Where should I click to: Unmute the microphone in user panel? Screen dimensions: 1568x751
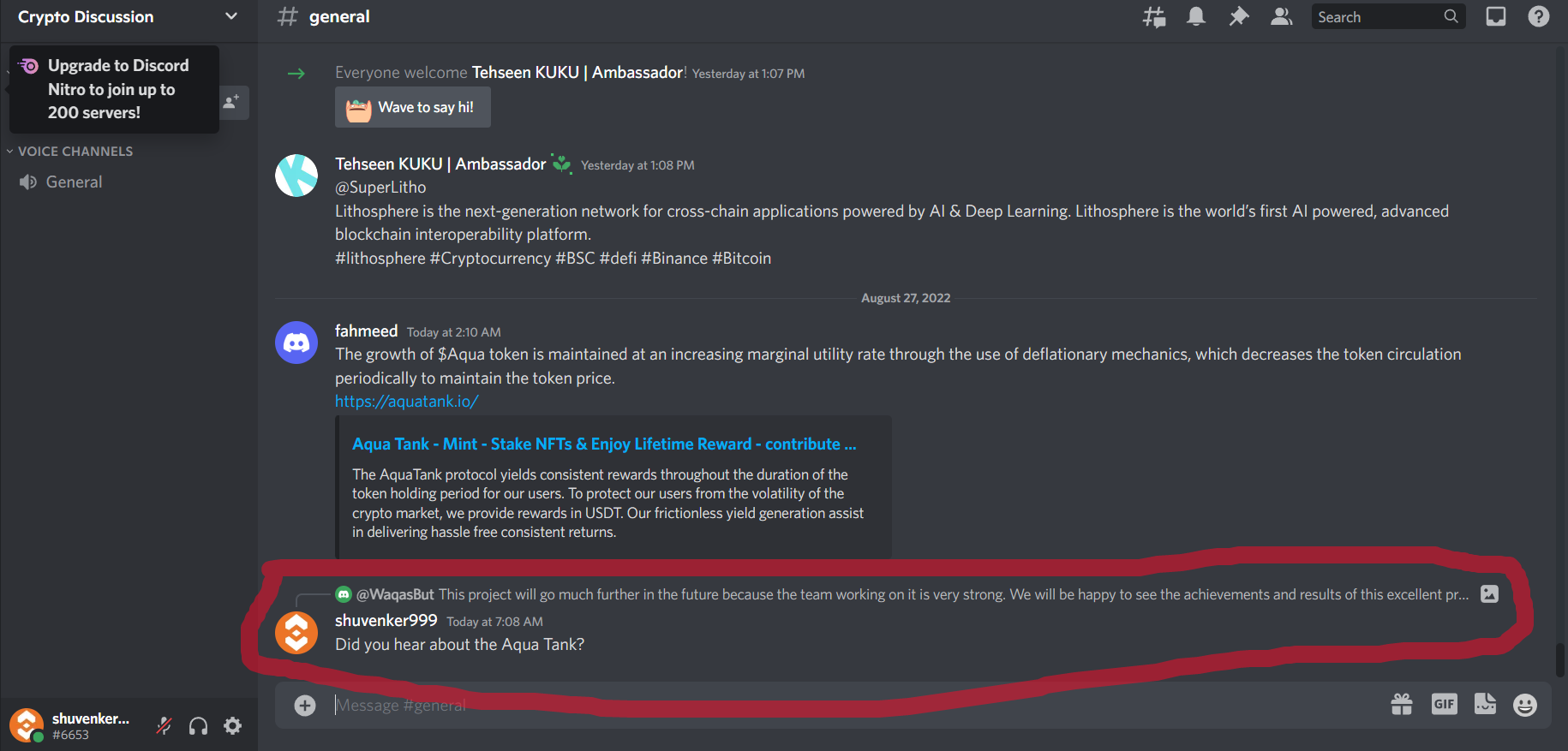(x=165, y=726)
